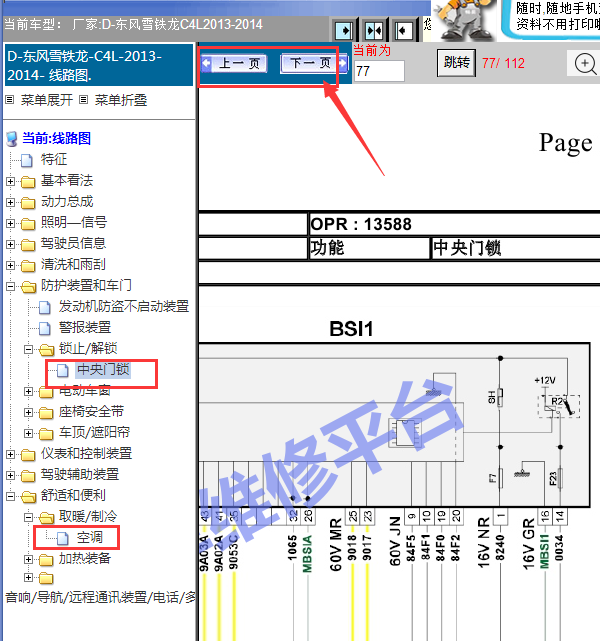Select the 特征 document item

pos(54,159)
